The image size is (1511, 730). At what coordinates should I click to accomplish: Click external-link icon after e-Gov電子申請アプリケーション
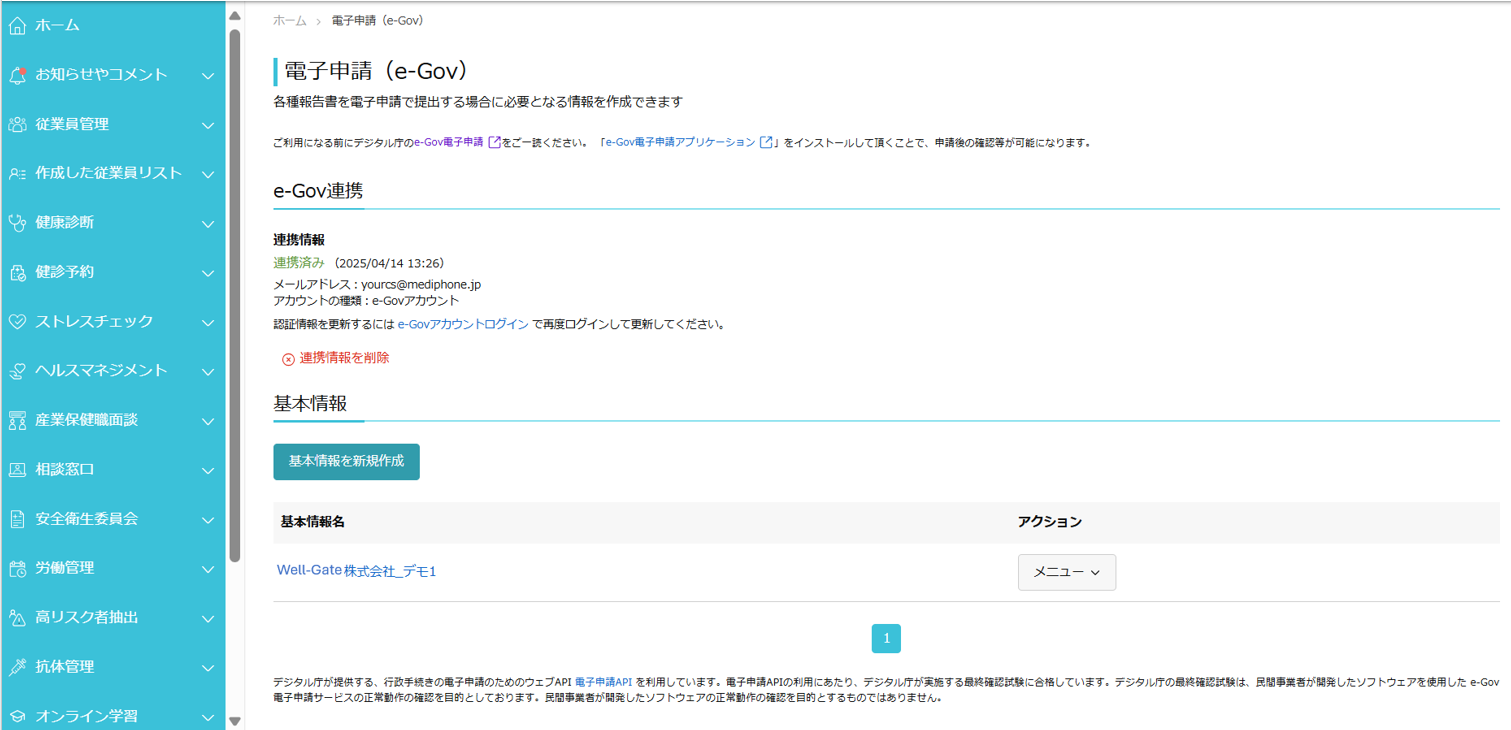[x=766, y=143]
